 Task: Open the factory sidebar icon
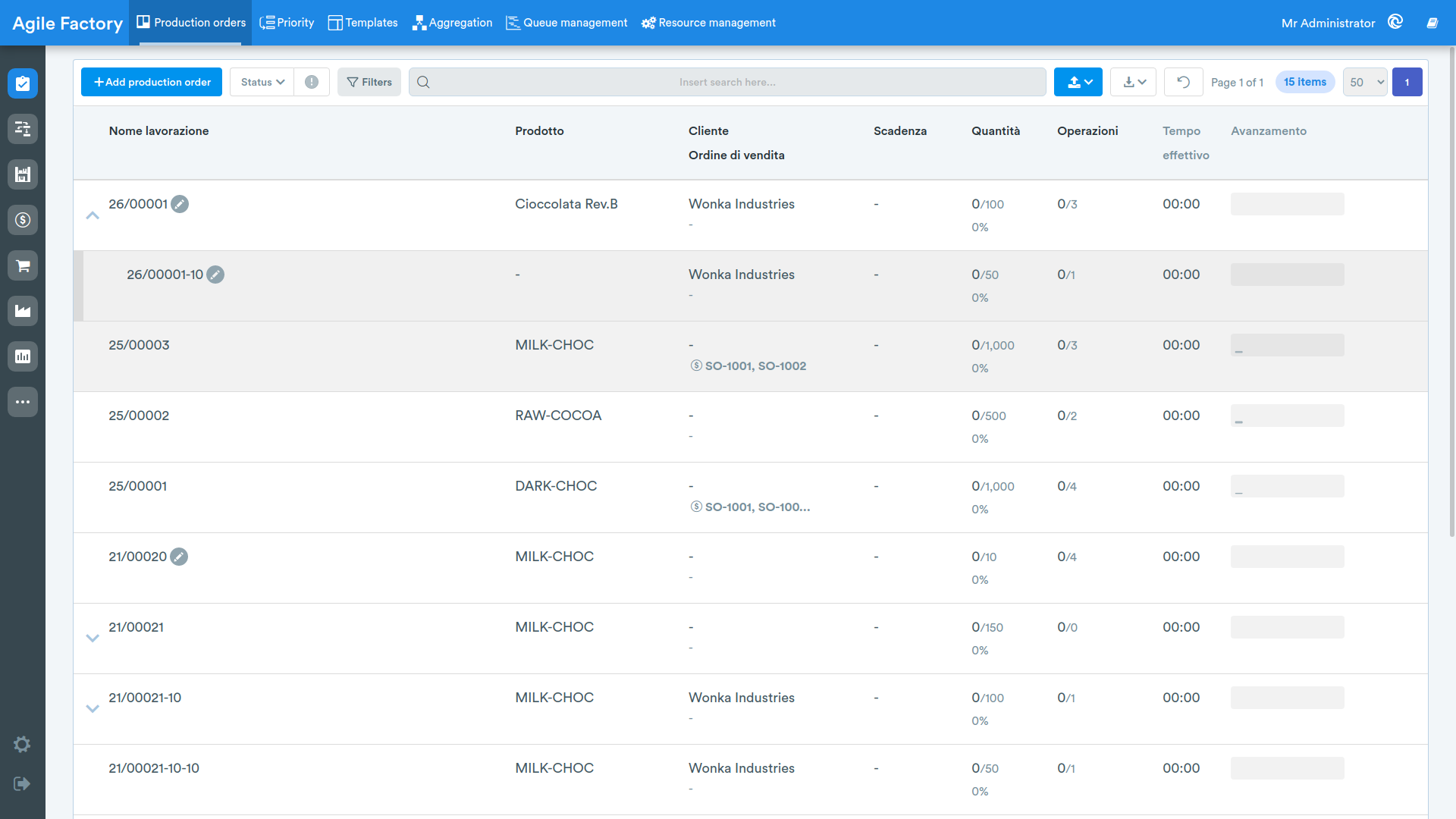[x=23, y=311]
